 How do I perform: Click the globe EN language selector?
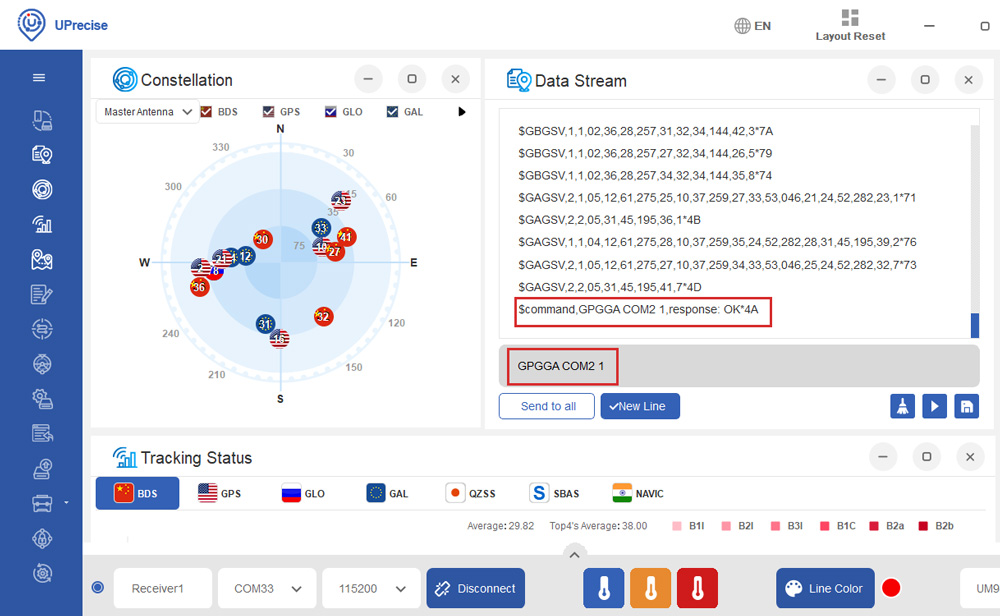753,26
